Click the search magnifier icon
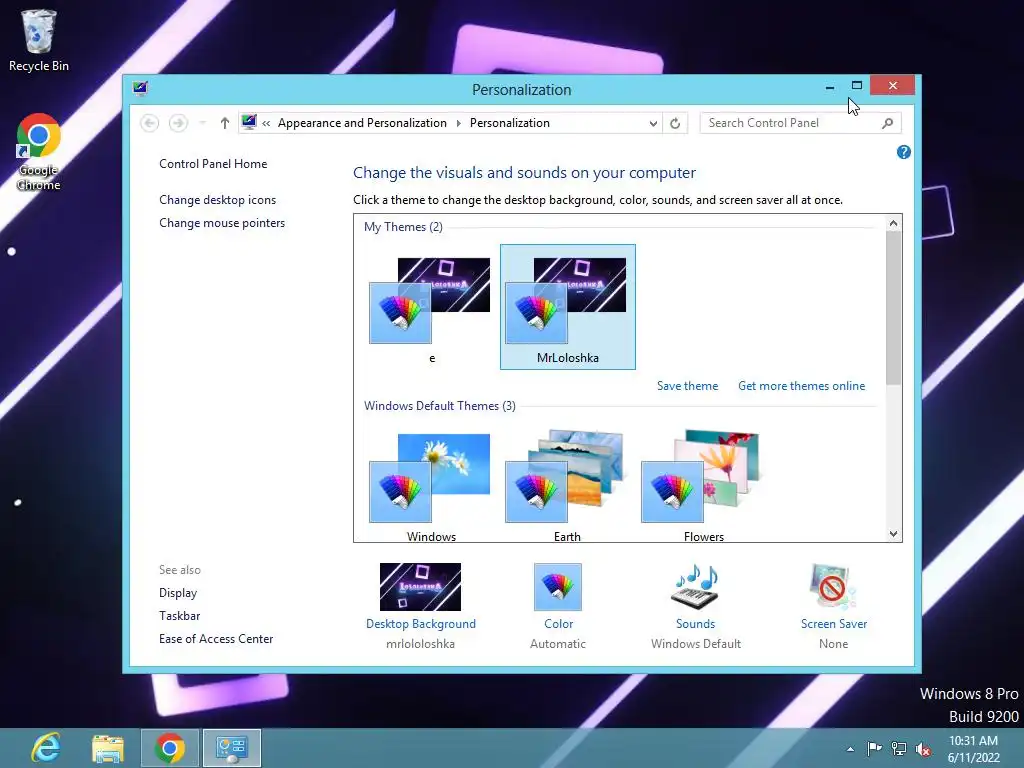 887,123
